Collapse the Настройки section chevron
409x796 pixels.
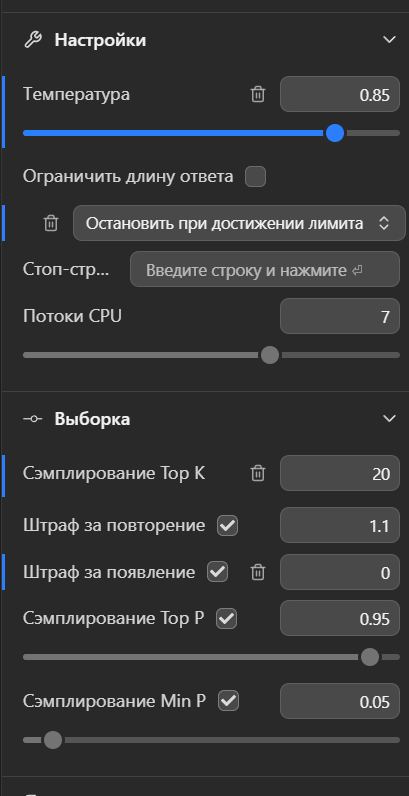(x=389, y=40)
